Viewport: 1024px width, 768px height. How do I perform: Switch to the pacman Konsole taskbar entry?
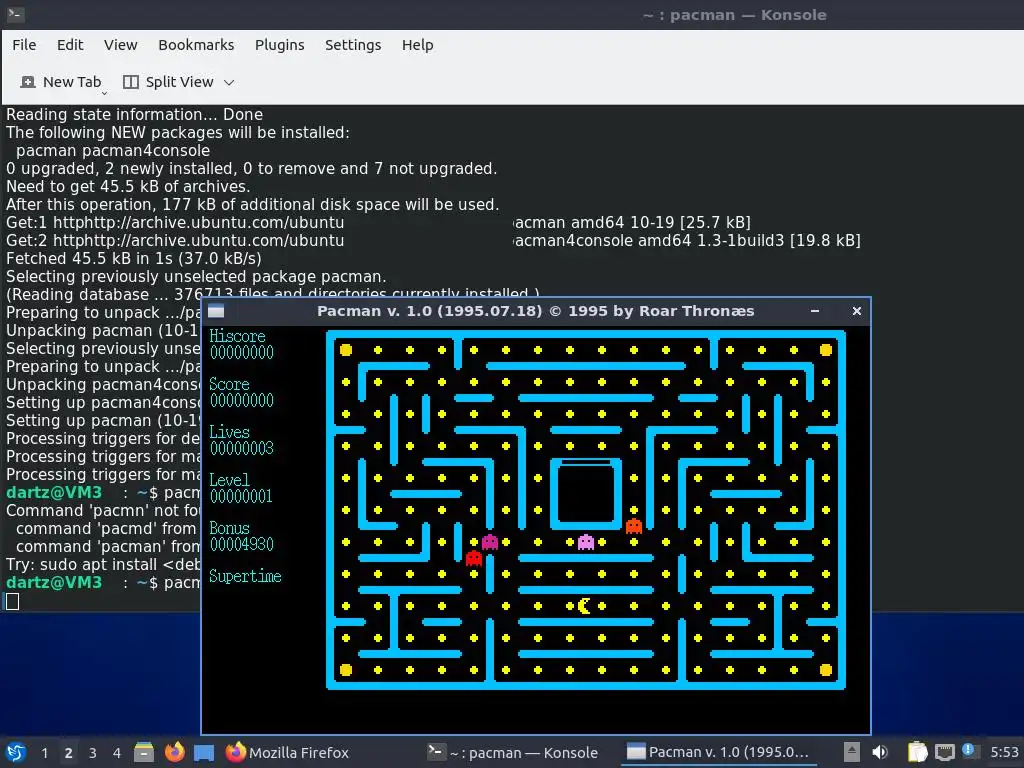(512, 752)
